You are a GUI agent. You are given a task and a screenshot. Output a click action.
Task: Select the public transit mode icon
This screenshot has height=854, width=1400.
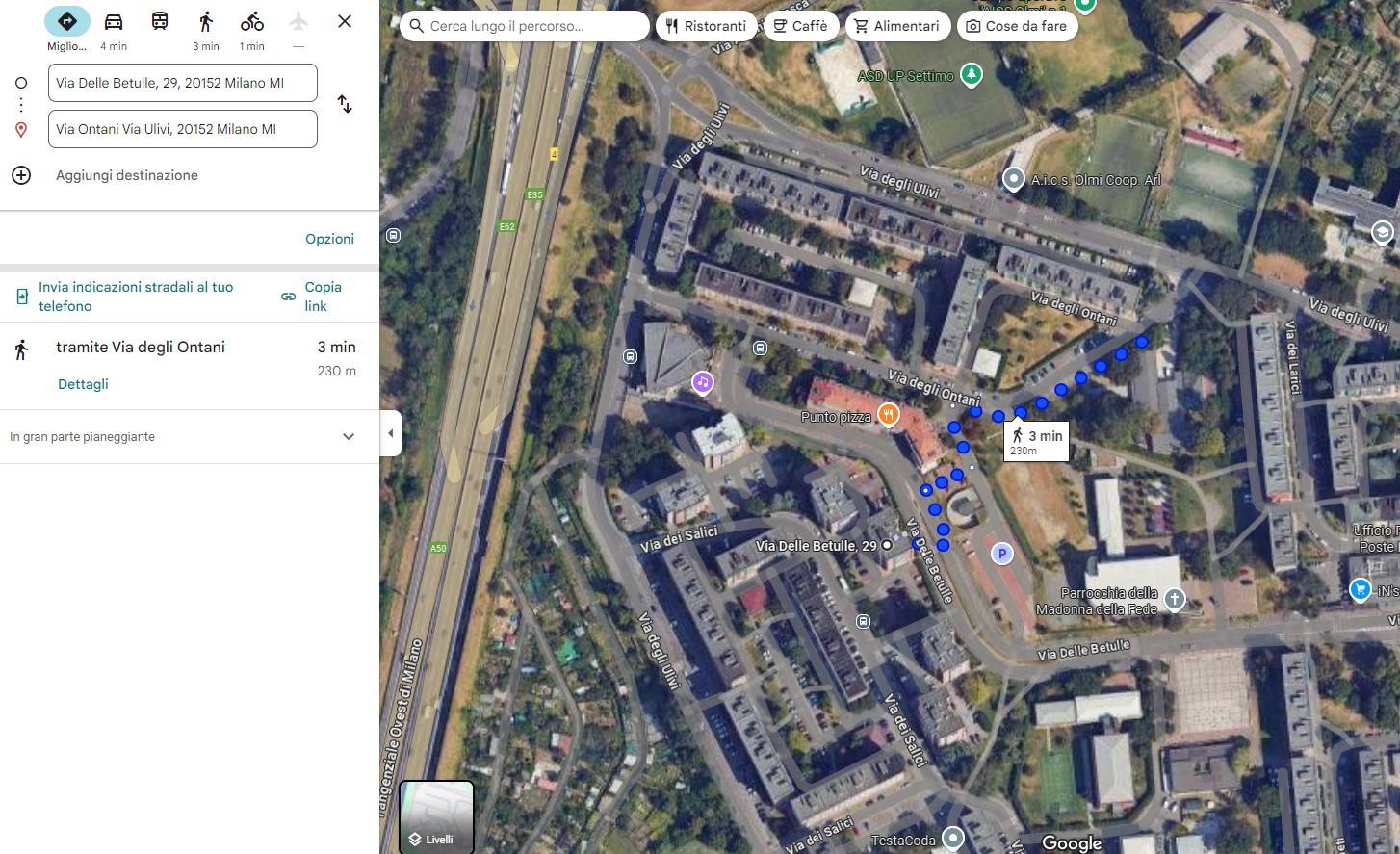point(160,21)
